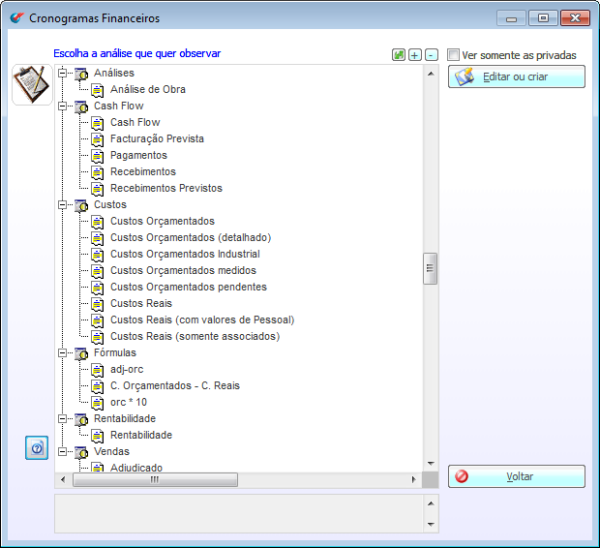Image resolution: width=600 pixels, height=548 pixels.
Task: Click the adj-orc document icon
Action: click(x=98, y=370)
